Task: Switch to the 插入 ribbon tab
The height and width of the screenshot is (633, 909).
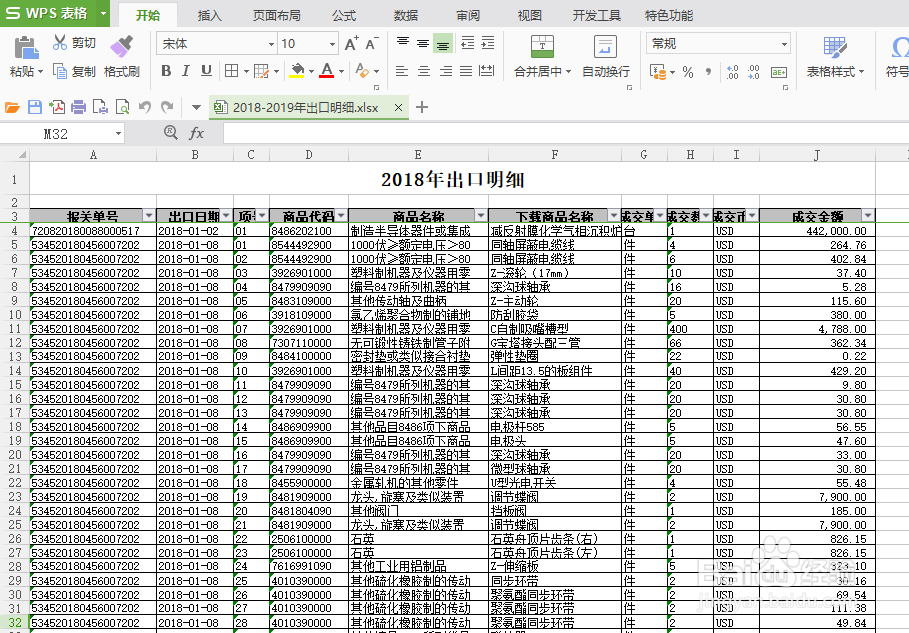Action: point(209,15)
